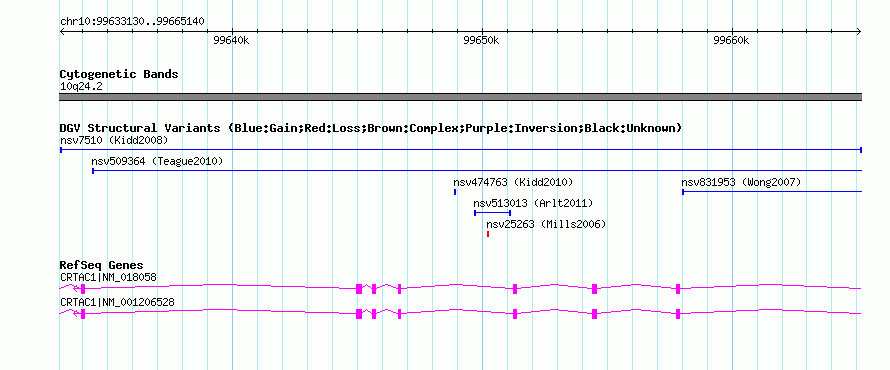Click the 99640k ruler position label
The image size is (890, 370).
tap(231, 40)
